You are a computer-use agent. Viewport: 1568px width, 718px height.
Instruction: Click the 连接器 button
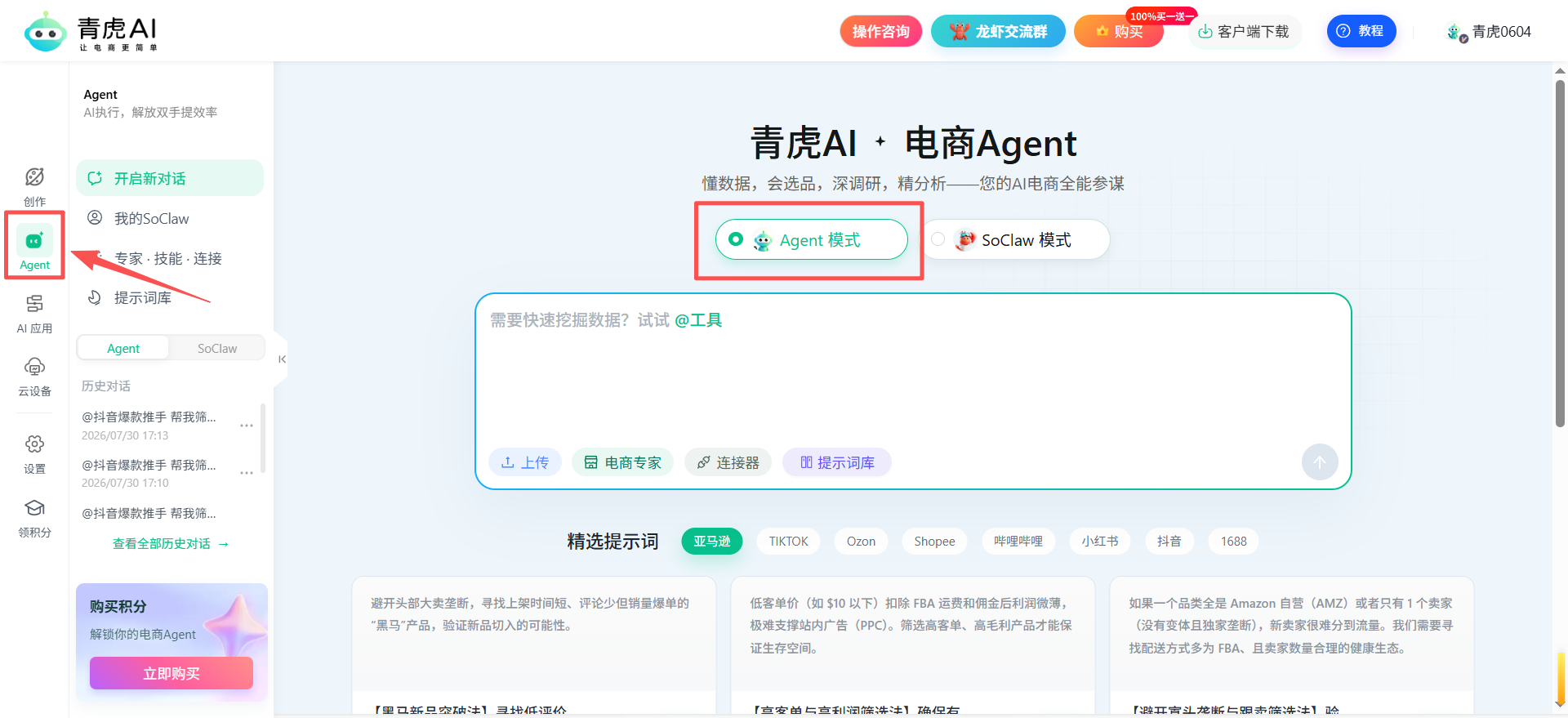point(728,462)
